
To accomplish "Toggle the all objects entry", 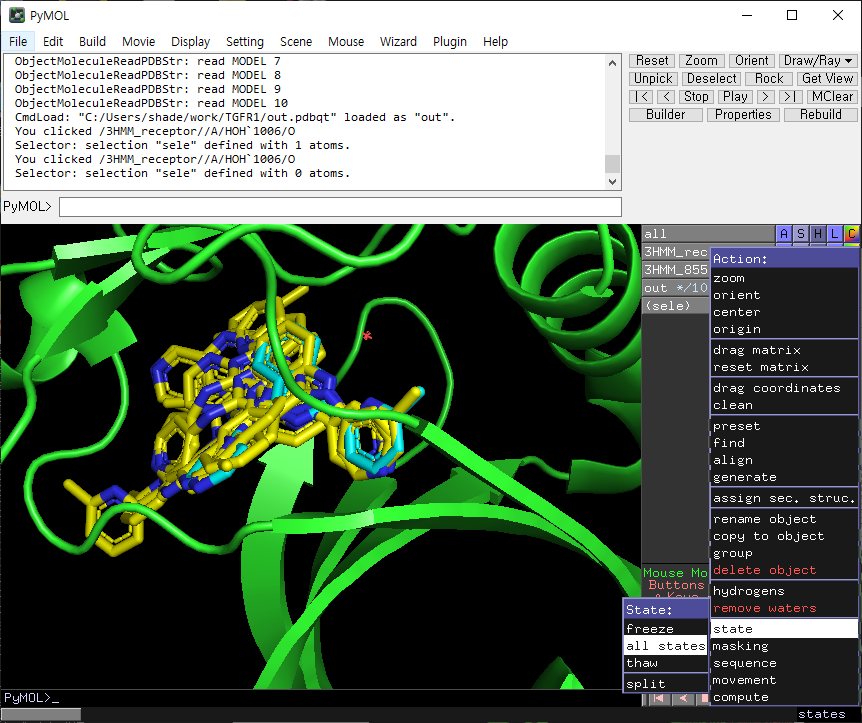I will [708, 234].
